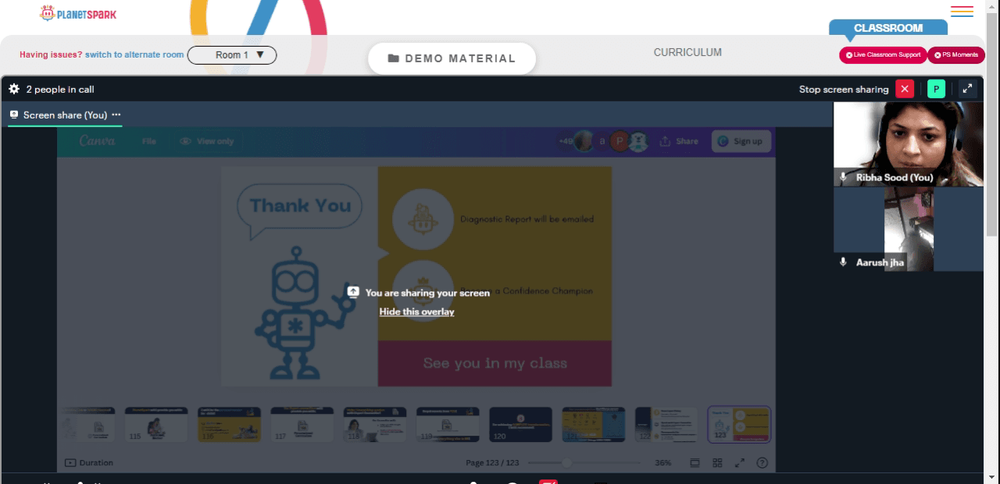
Task: Select slide 123 Thank You thumbnail
Action: pyautogui.click(x=739, y=425)
